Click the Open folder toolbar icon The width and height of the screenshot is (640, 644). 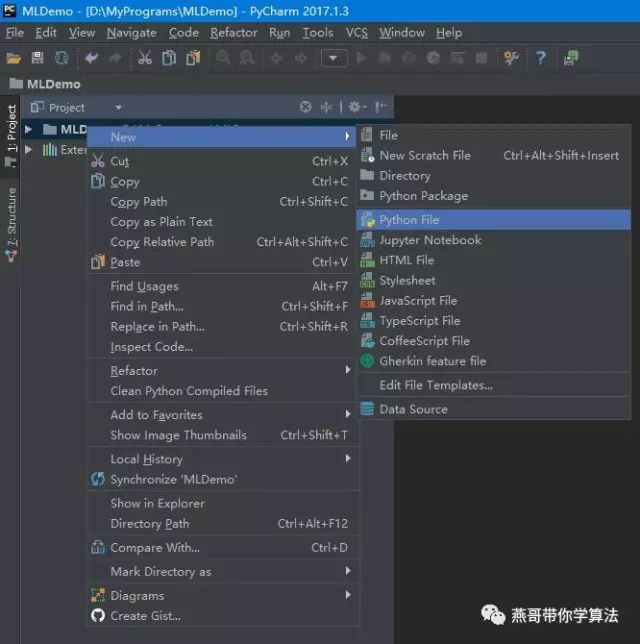(x=13, y=58)
